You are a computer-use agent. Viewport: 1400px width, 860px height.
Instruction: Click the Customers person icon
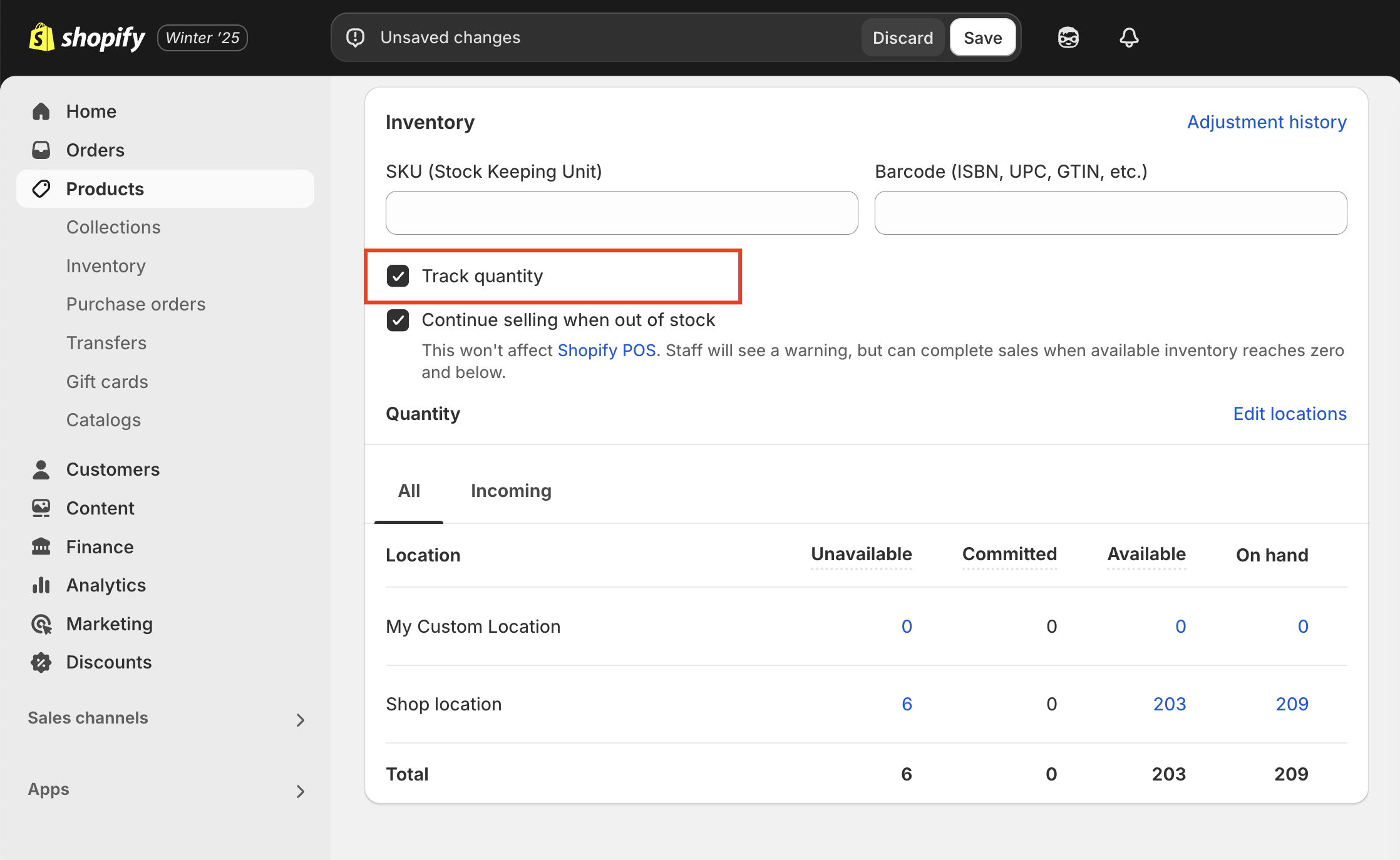41,469
